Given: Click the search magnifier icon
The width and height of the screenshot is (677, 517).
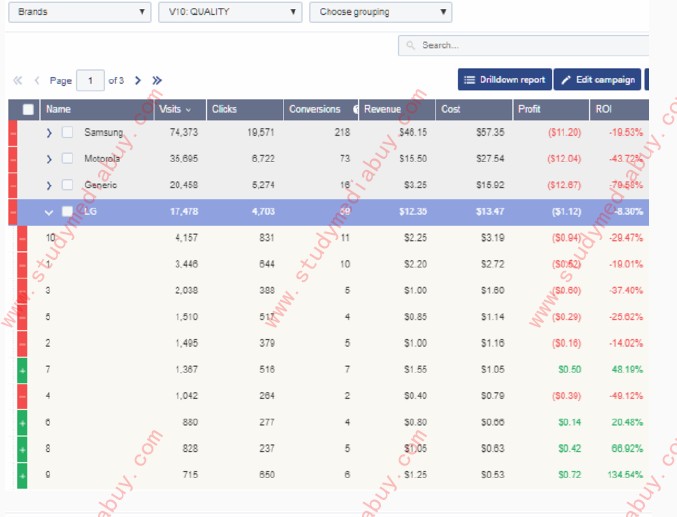Looking at the screenshot, I should point(411,45).
